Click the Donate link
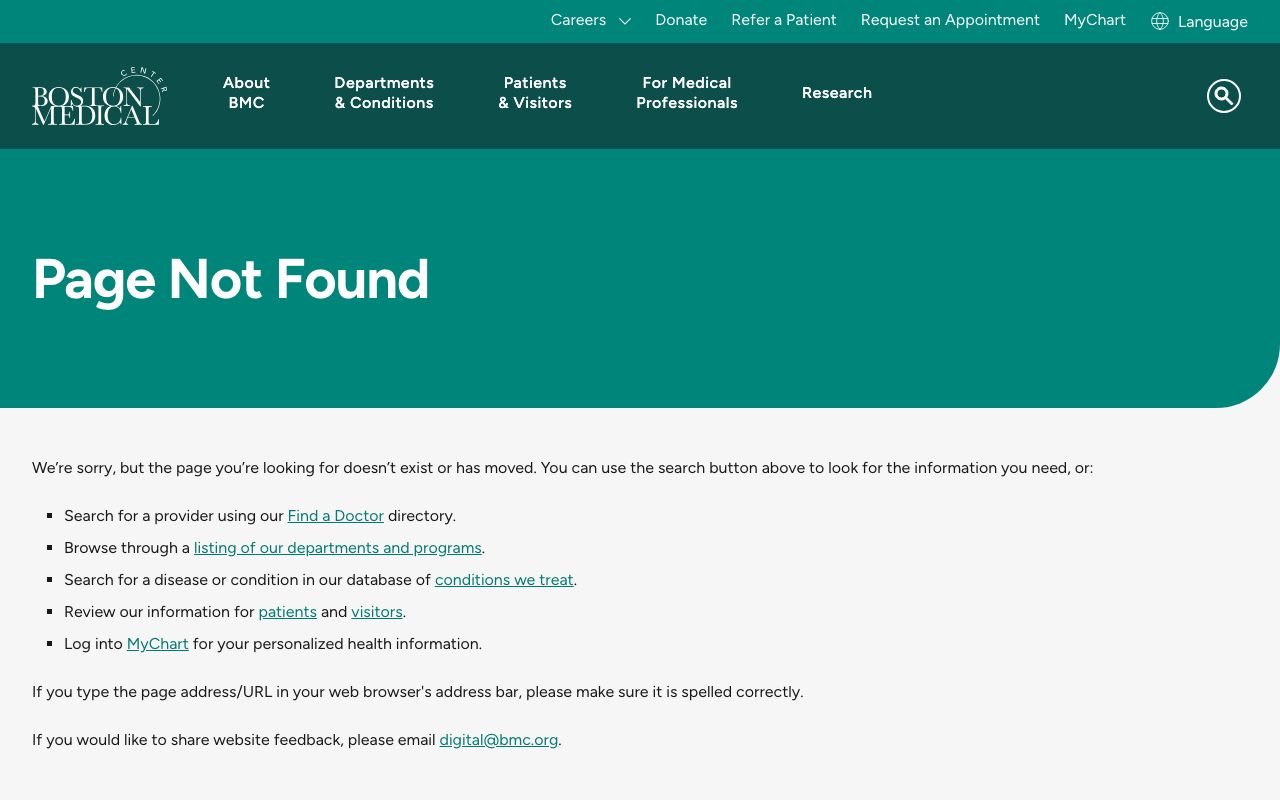The height and width of the screenshot is (800, 1280). click(x=681, y=20)
